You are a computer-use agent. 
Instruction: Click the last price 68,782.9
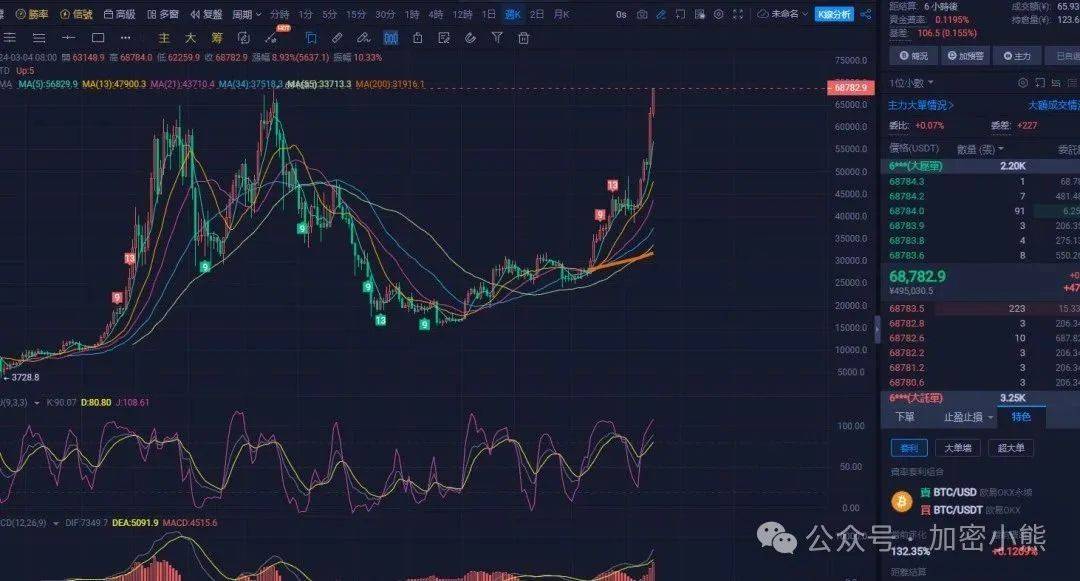[917, 276]
